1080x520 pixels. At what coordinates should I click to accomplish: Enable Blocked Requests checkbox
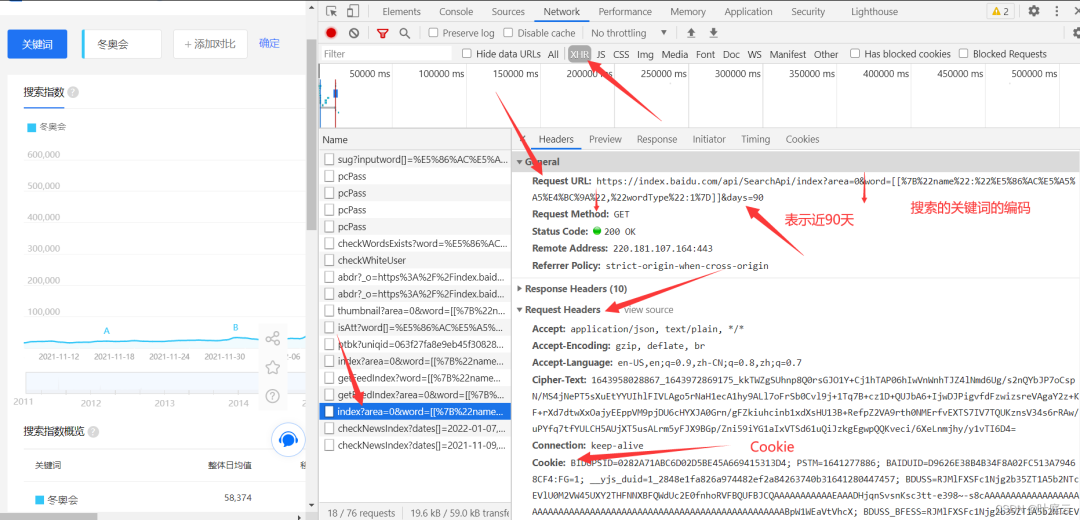click(964, 54)
